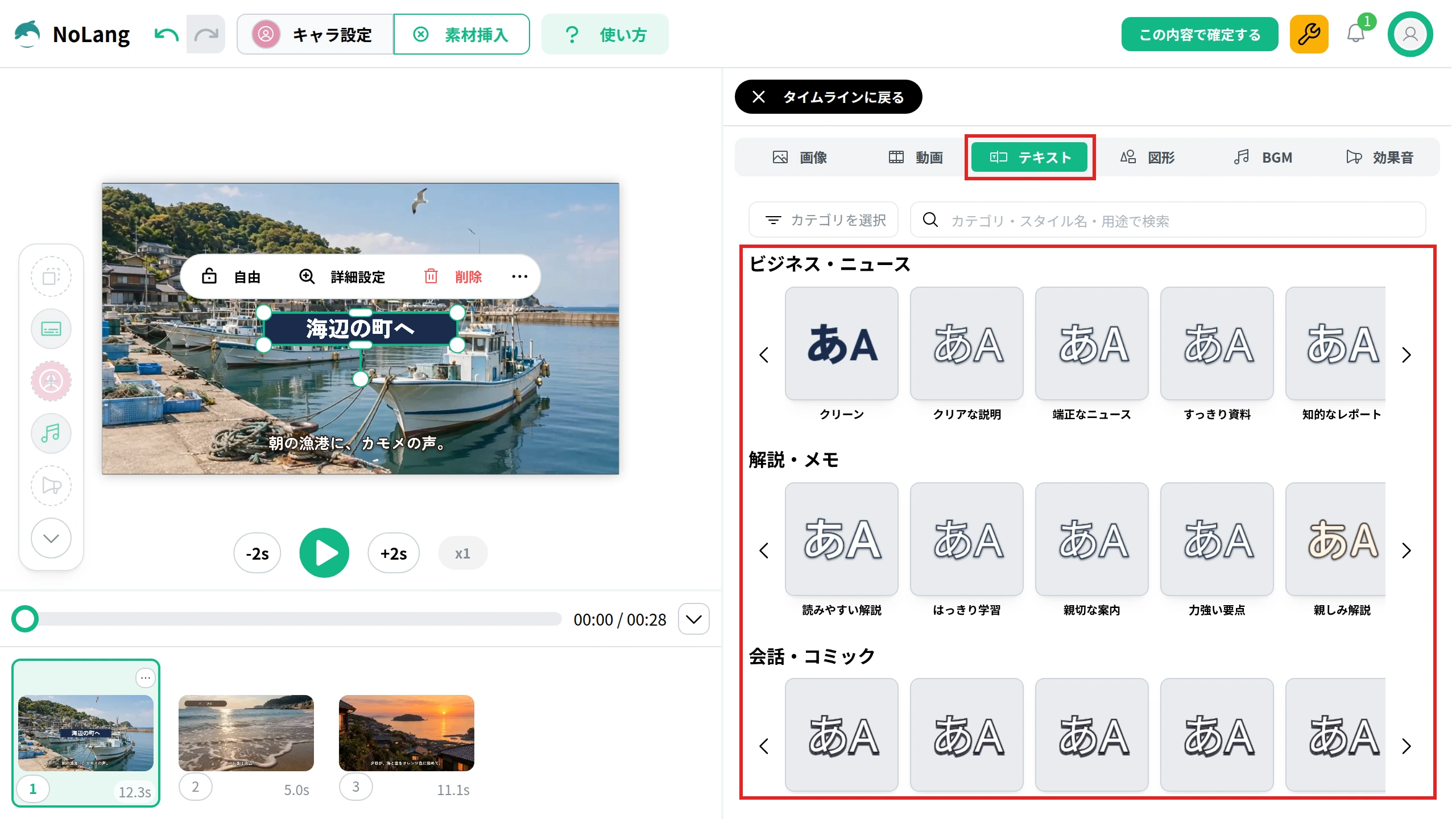Open the notifications bell
This screenshot has width=1456, height=819.
pyautogui.click(x=1356, y=34)
